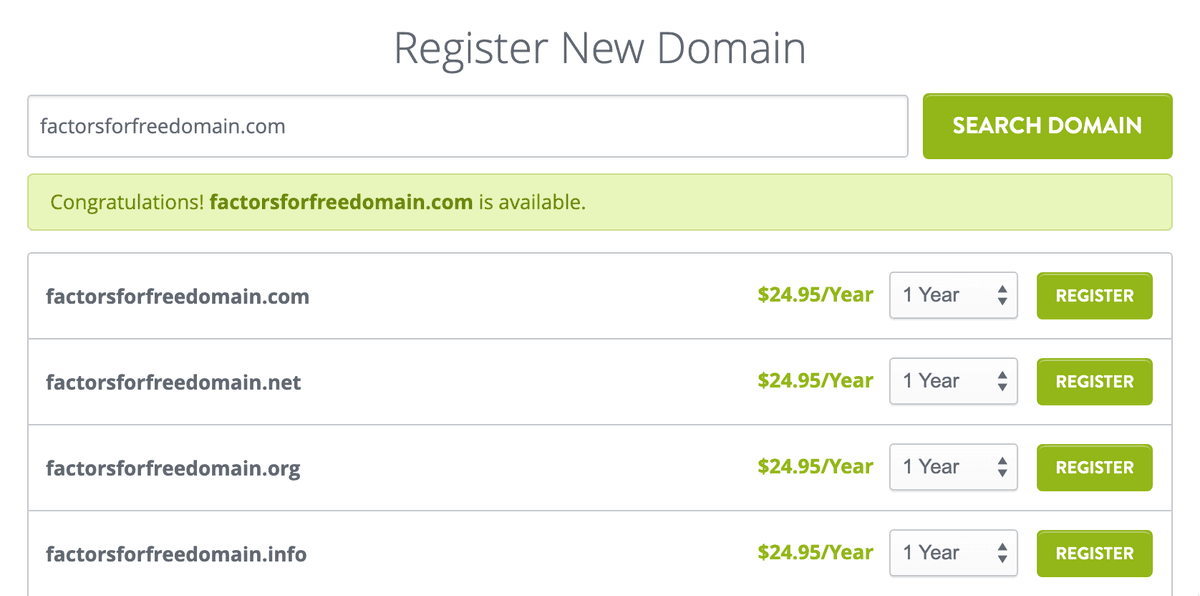Click the domain search input field

click(x=467, y=126)
